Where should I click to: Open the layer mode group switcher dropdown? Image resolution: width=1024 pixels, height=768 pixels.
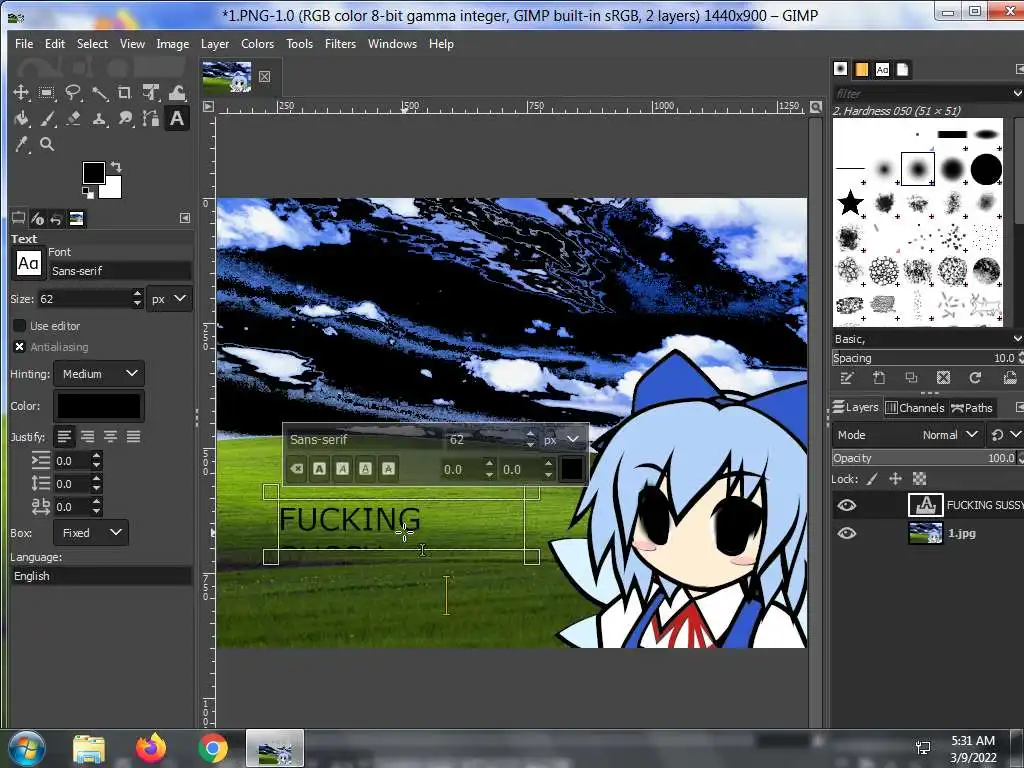pos(1005,435)
